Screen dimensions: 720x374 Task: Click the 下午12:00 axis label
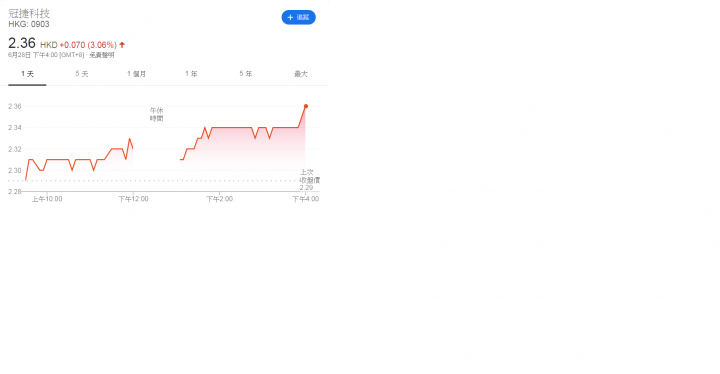click(133, 199)
